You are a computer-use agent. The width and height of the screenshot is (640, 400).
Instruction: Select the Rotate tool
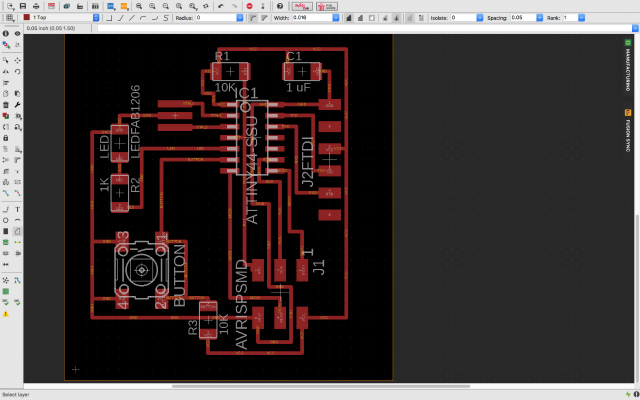[x=17, y=71]
